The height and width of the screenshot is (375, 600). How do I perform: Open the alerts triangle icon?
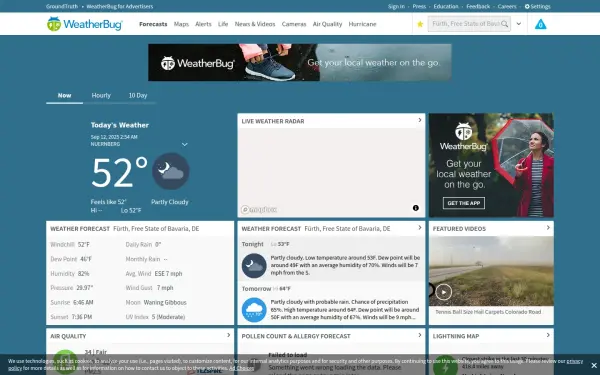[x=540, y=24]
